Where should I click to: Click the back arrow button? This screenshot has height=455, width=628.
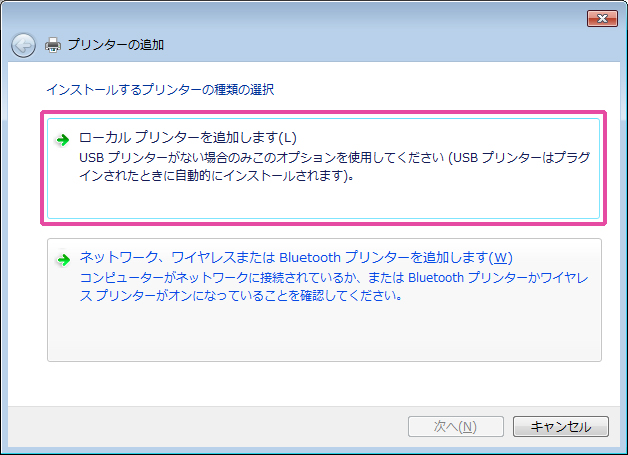click(x=23, y=44)
